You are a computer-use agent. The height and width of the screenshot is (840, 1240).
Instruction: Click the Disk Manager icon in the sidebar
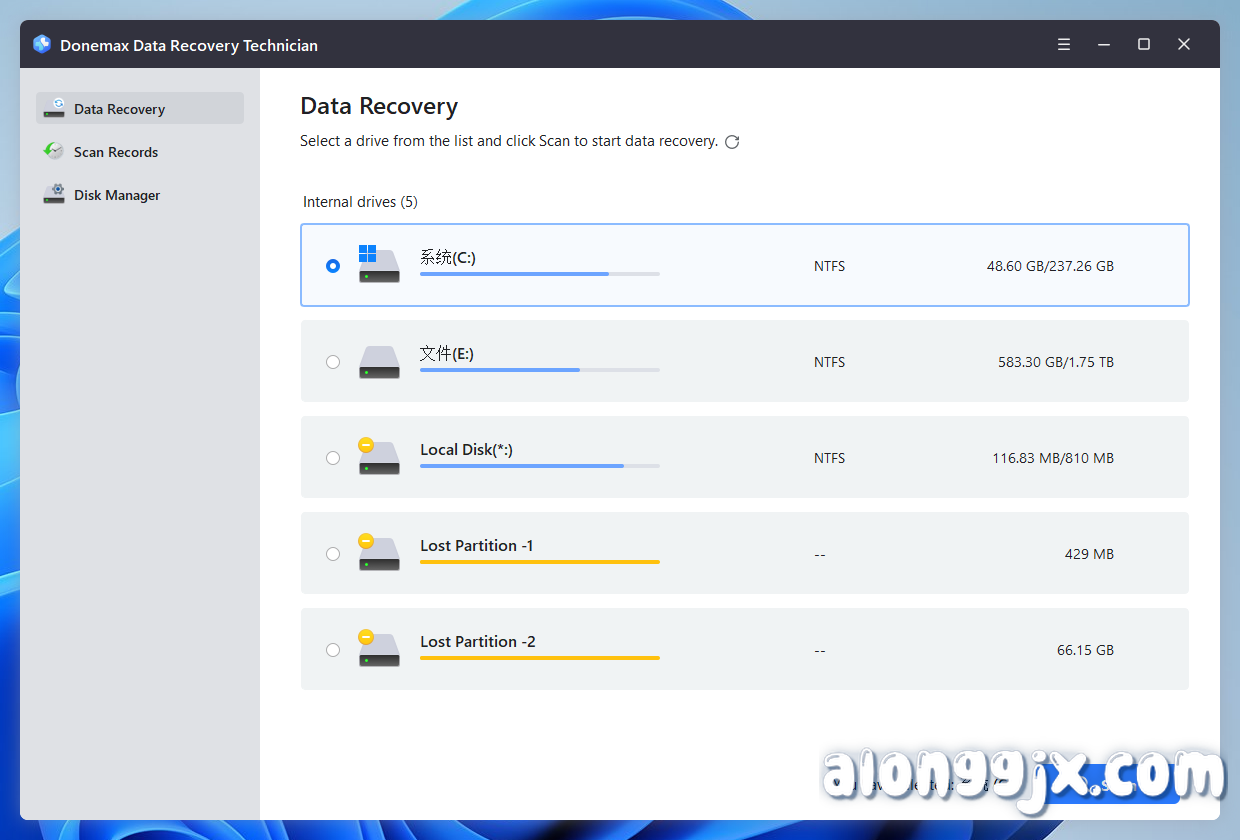click(x=54, y=193)
